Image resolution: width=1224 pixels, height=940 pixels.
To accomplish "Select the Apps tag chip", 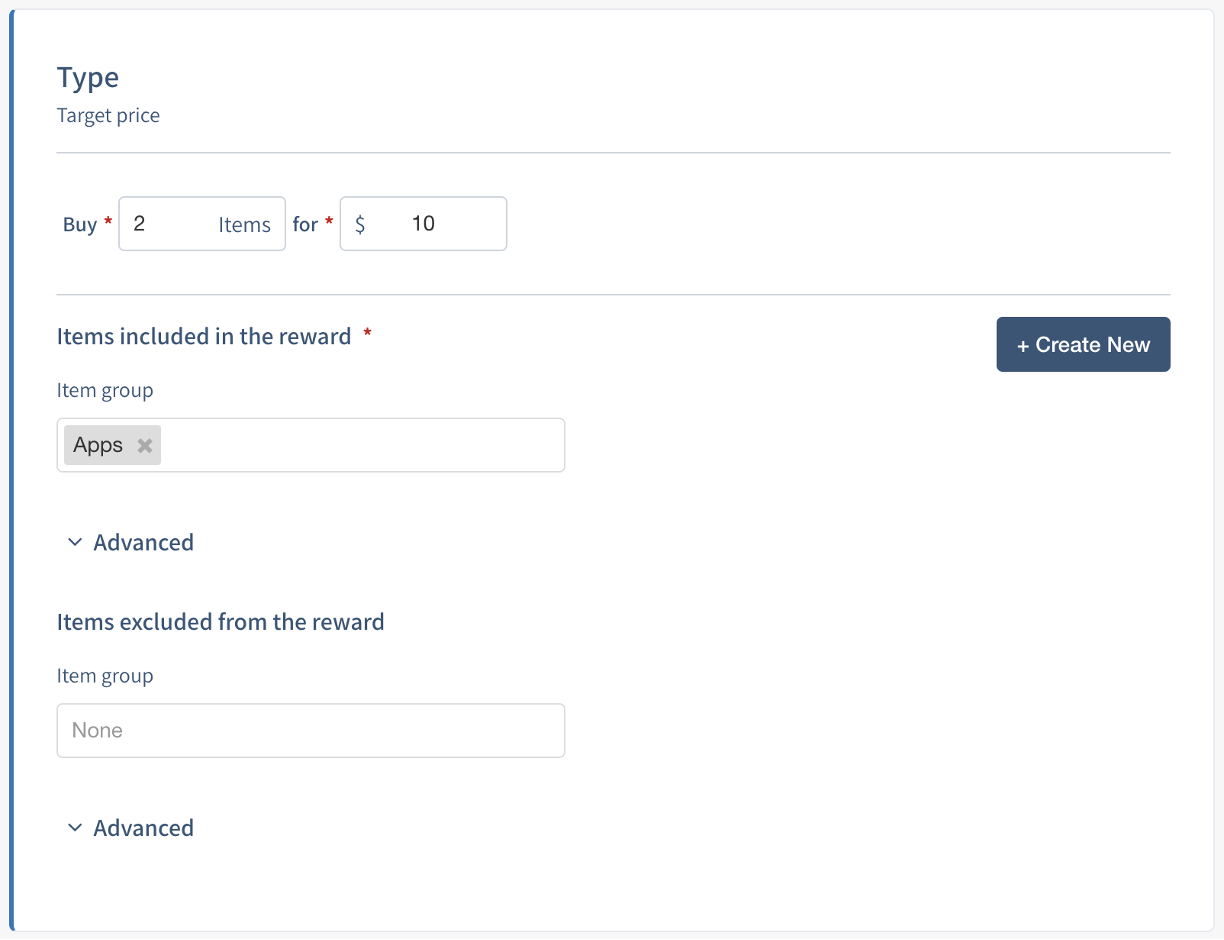I will coord(98,445).
